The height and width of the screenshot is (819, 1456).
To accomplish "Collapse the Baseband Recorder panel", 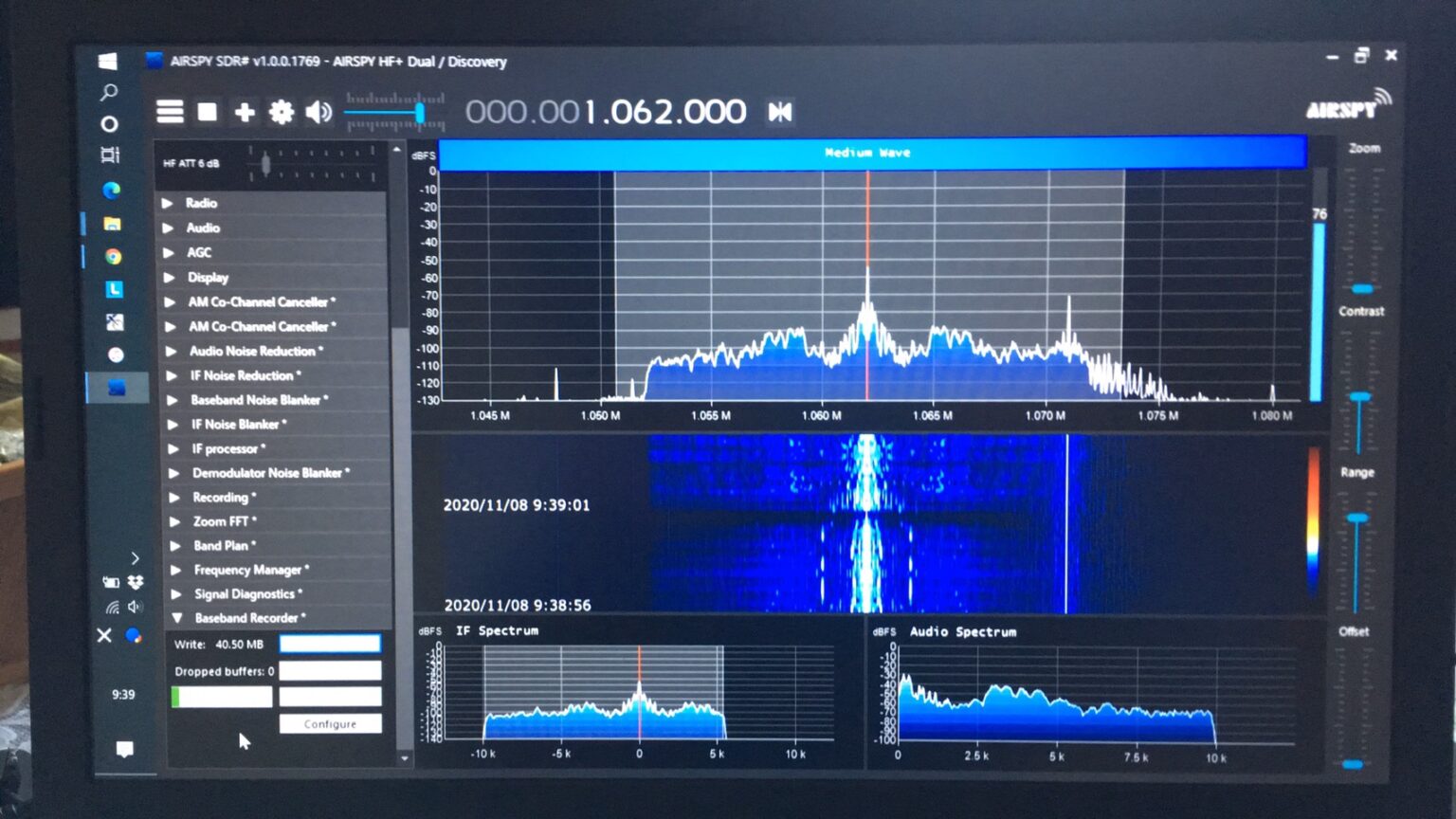I will [x=246, y=618].
